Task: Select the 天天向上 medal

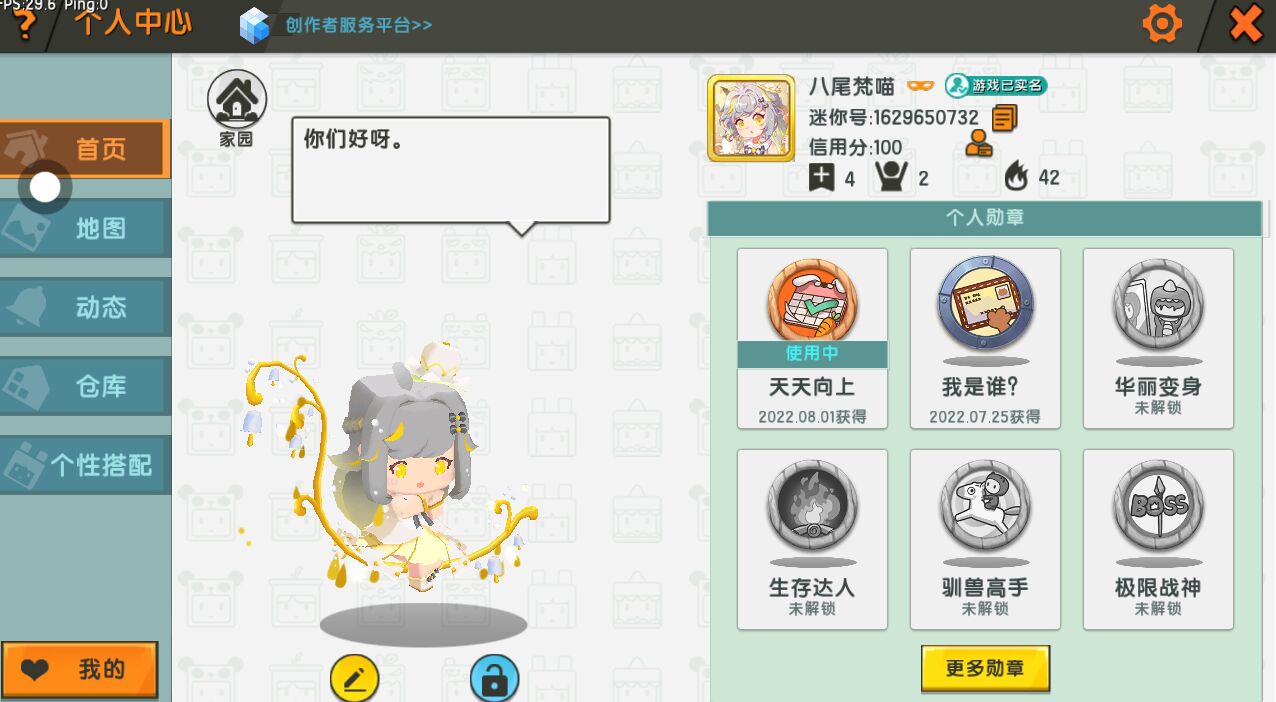Action: (812, 339)
